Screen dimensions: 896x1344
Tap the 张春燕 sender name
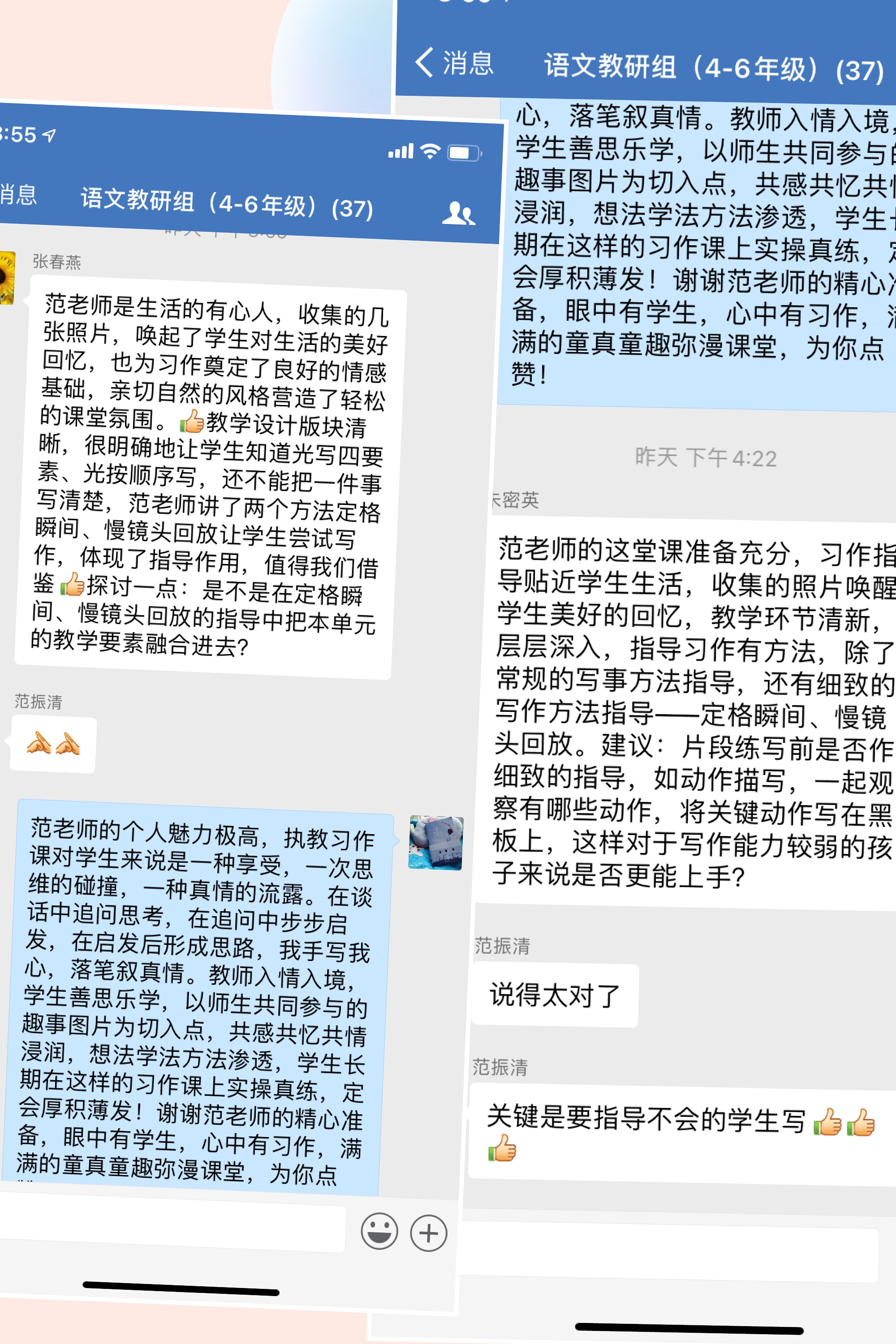(56, 262)
